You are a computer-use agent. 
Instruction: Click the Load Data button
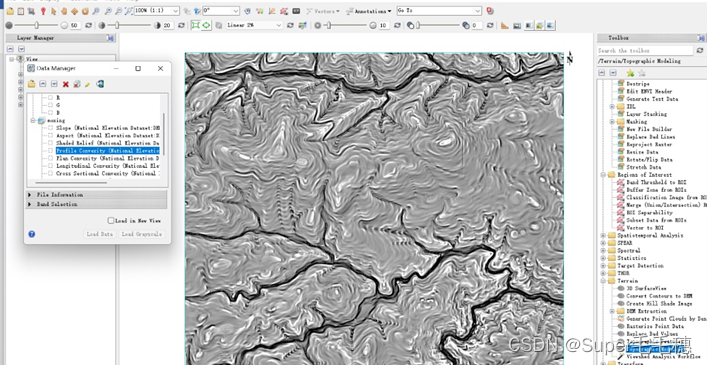point(100,234)
